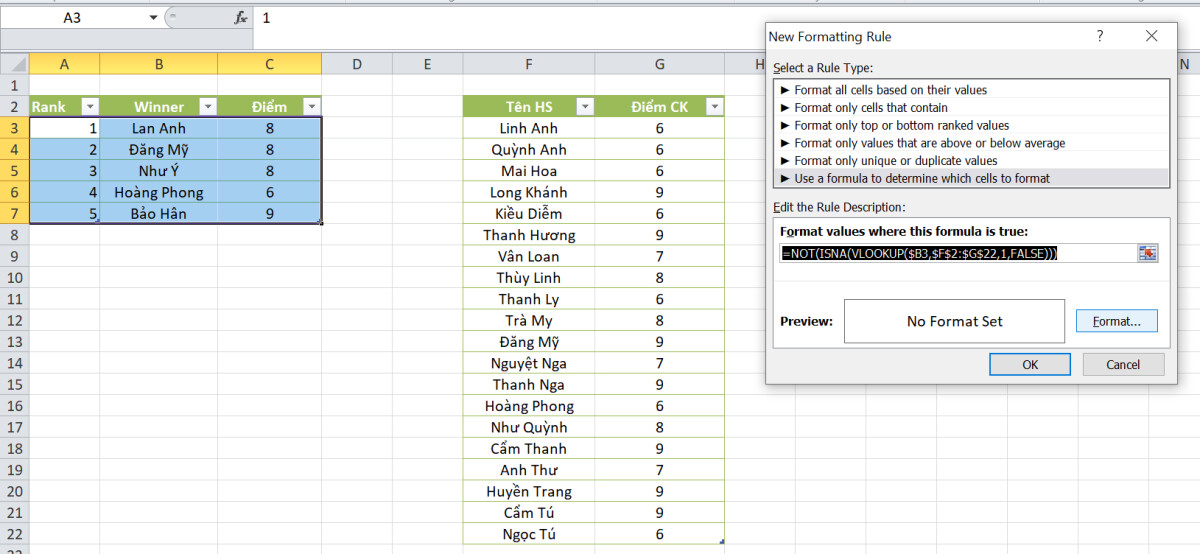Select 'Format only values above or below average'
The image size is (1200, 554).
tap(971, 143)
